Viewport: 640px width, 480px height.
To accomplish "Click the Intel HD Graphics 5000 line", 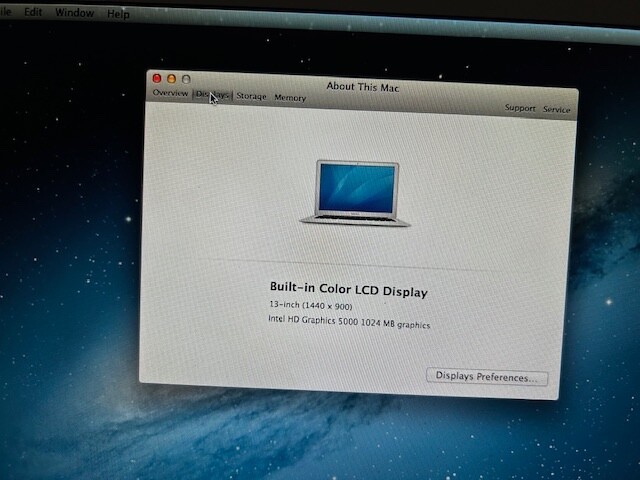I will coord(349,322).
